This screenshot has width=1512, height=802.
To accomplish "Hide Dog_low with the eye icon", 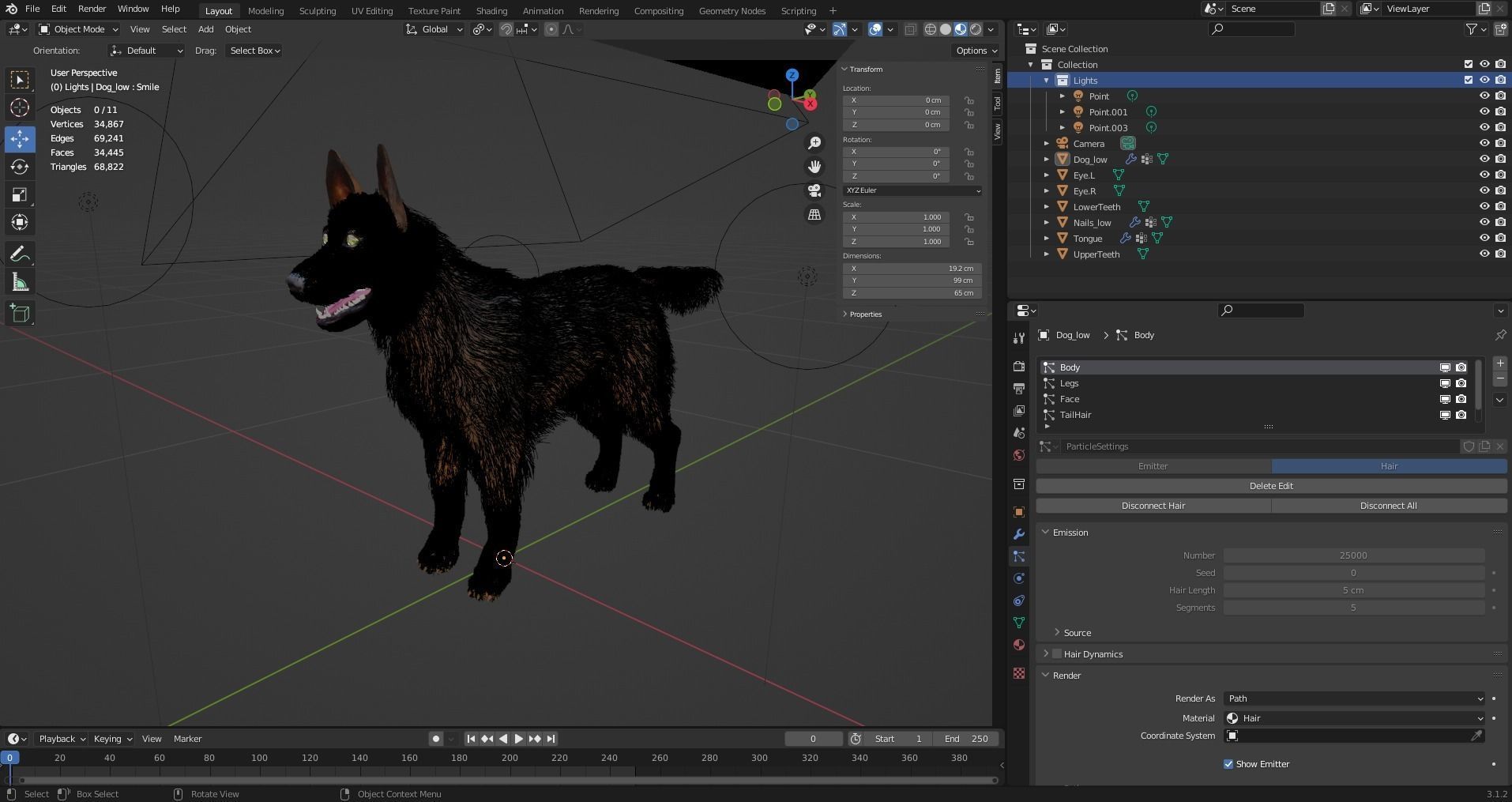I will (x=1484, y=159).
